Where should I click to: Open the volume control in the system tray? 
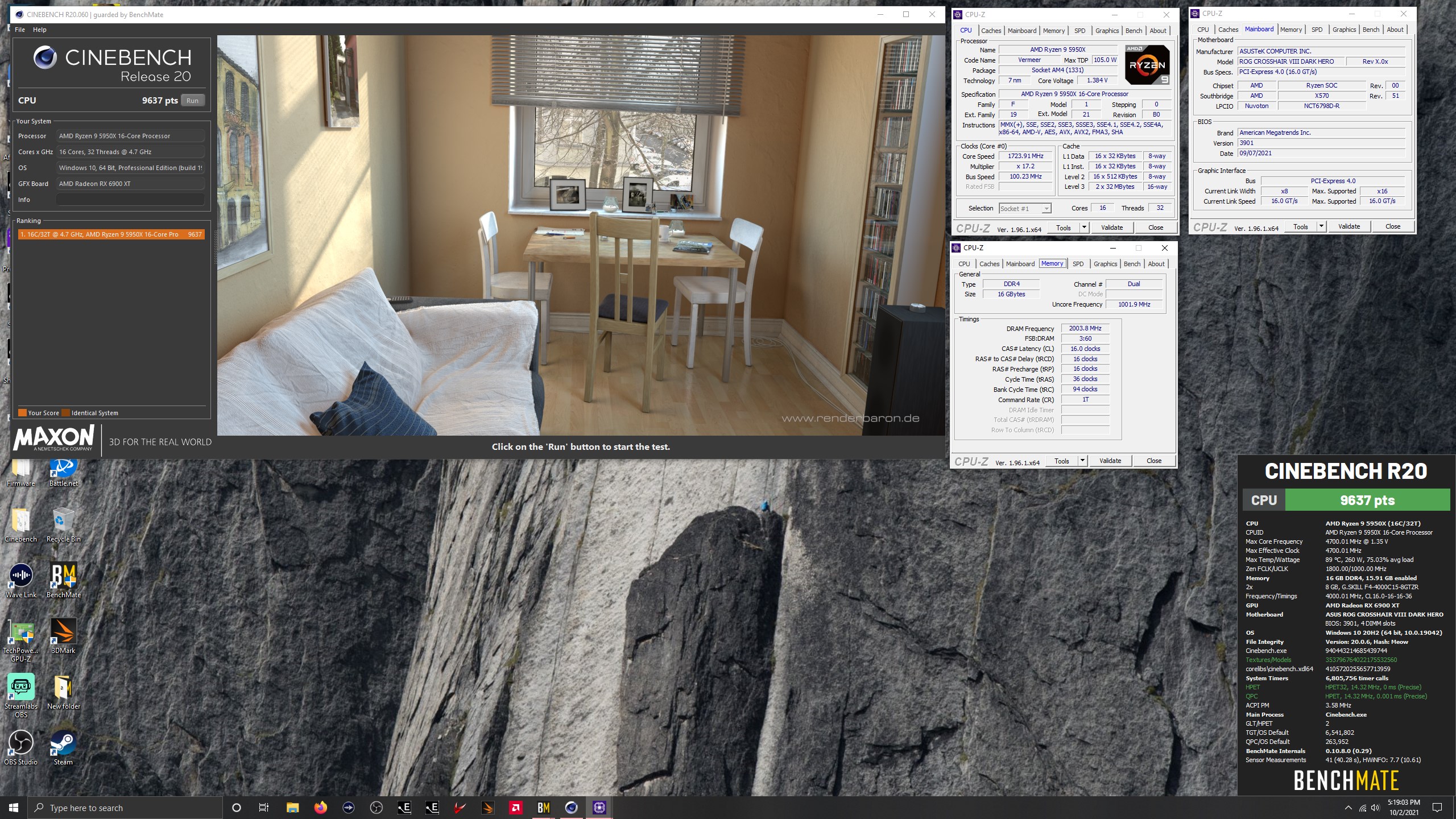pyautogui.click(x=1375, y=808)
